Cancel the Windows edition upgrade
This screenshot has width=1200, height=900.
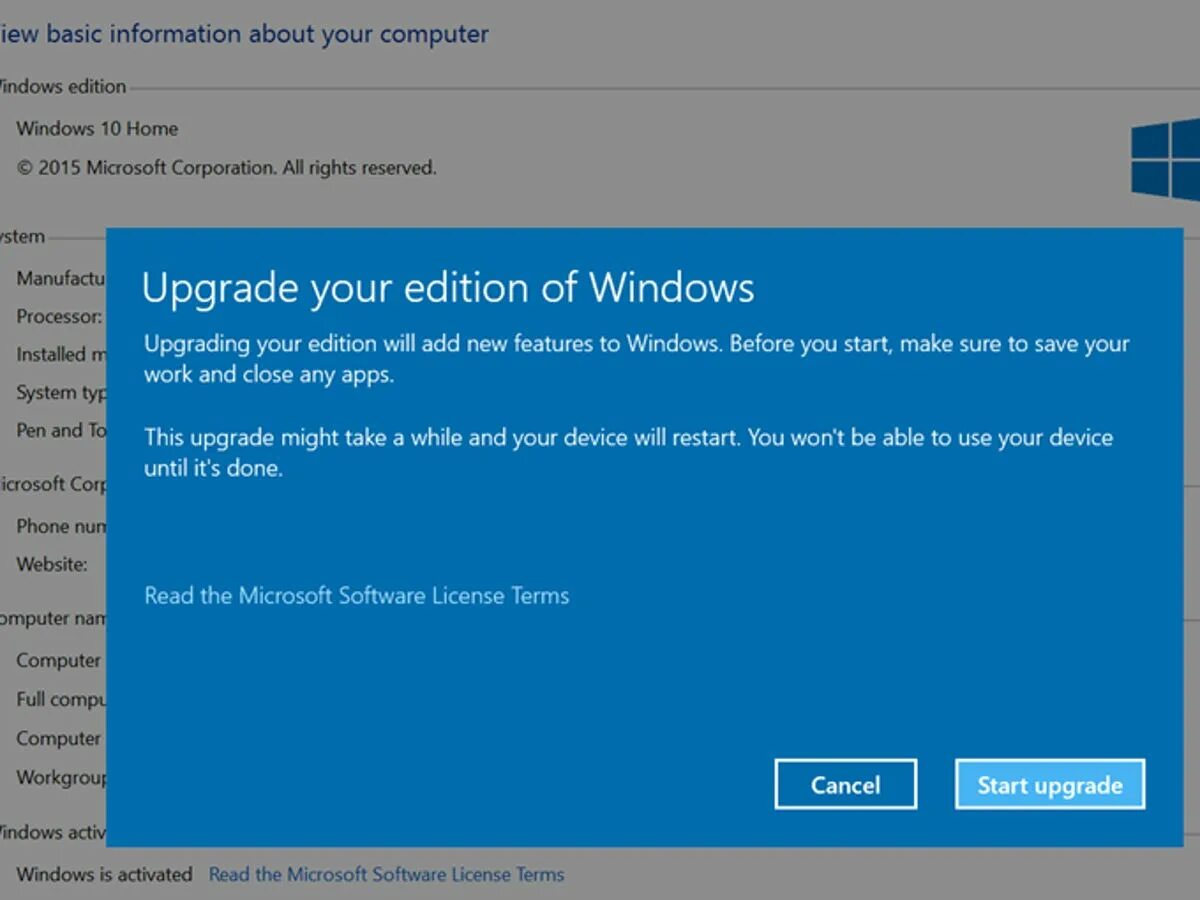pos(845,785)
